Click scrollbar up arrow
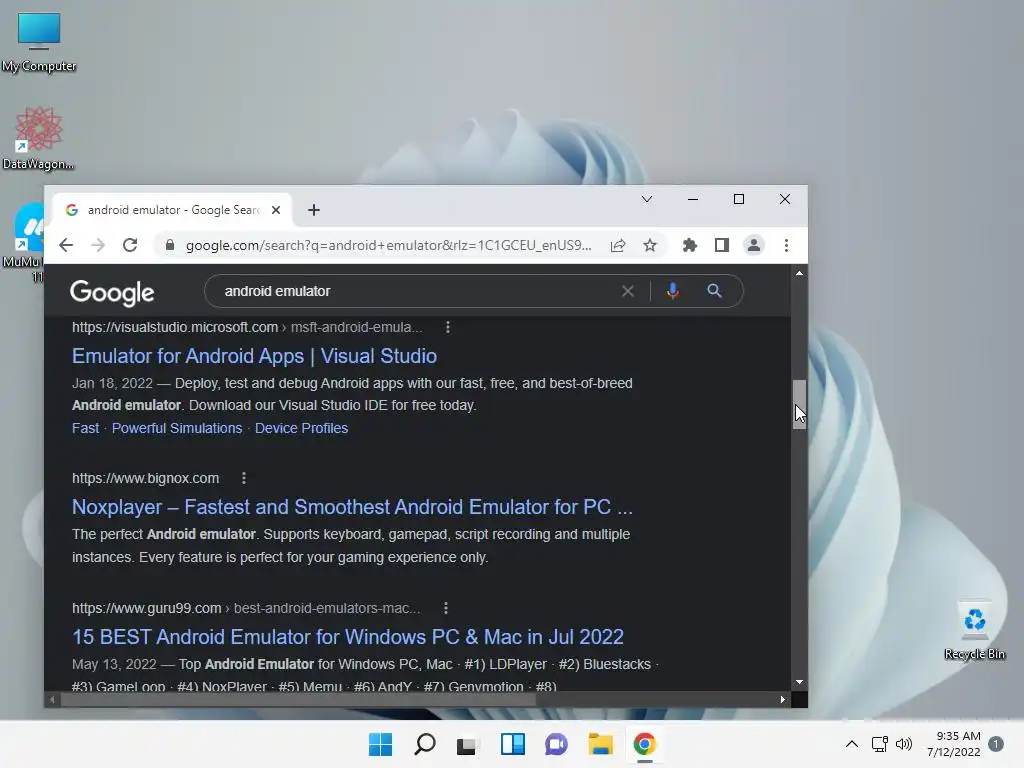 [x=799, y=274]
